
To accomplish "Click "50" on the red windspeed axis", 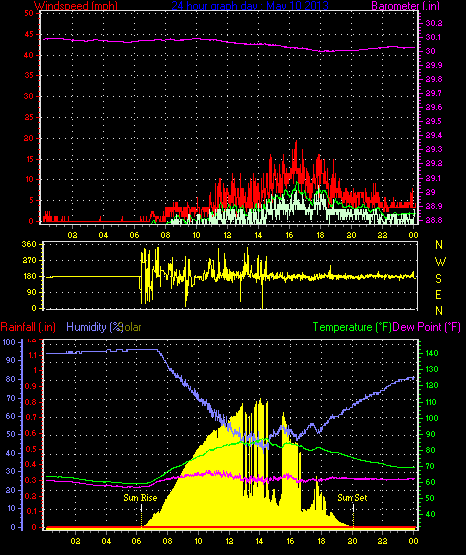I will click(29, 13).
